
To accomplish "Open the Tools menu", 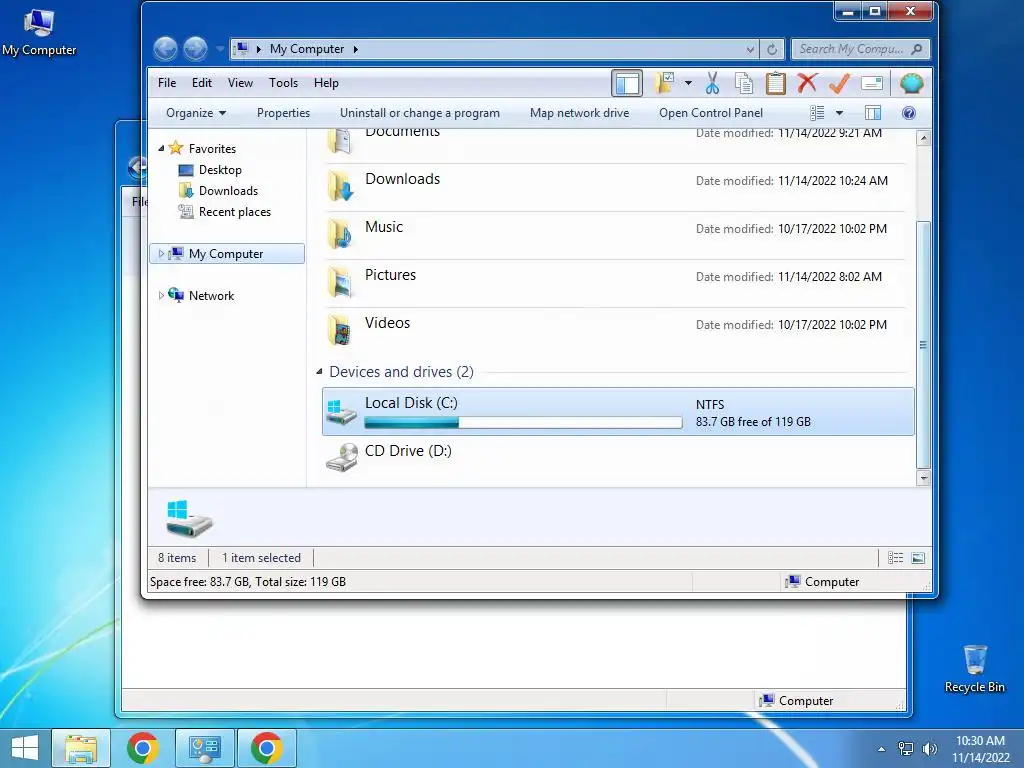I will click(x=283, y=83).
